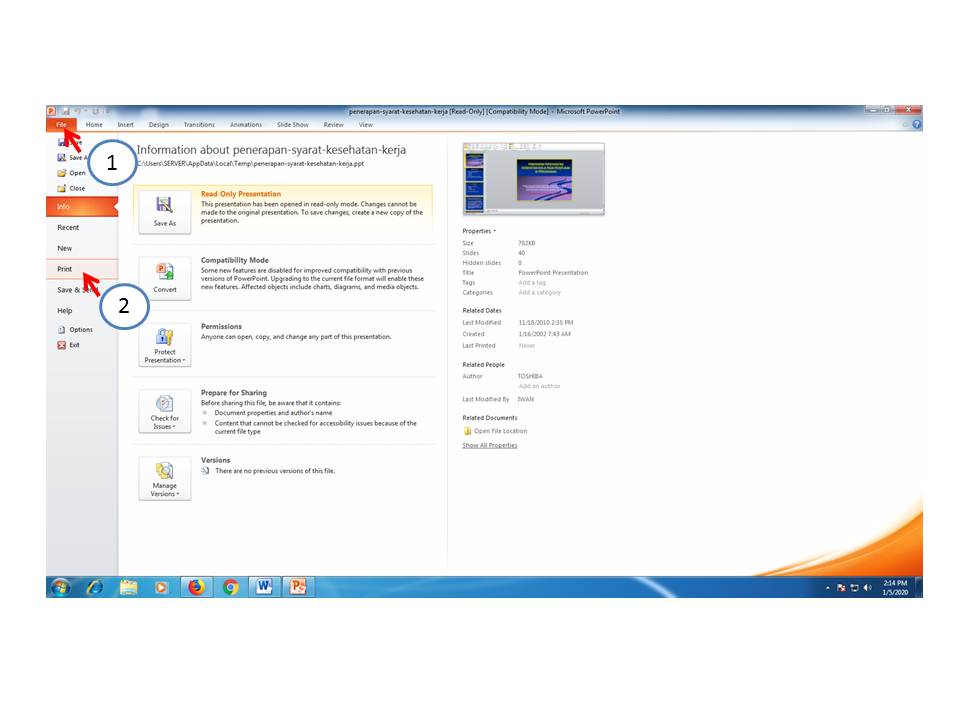960x720 pixels.
Task: Switch to the Slide Show tab
Action: point(293,125)
